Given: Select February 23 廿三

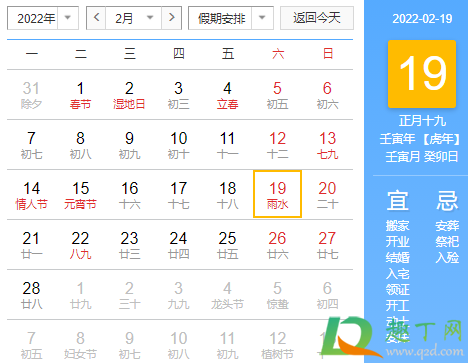Looking at the screenshot, I should click(129, 245).
